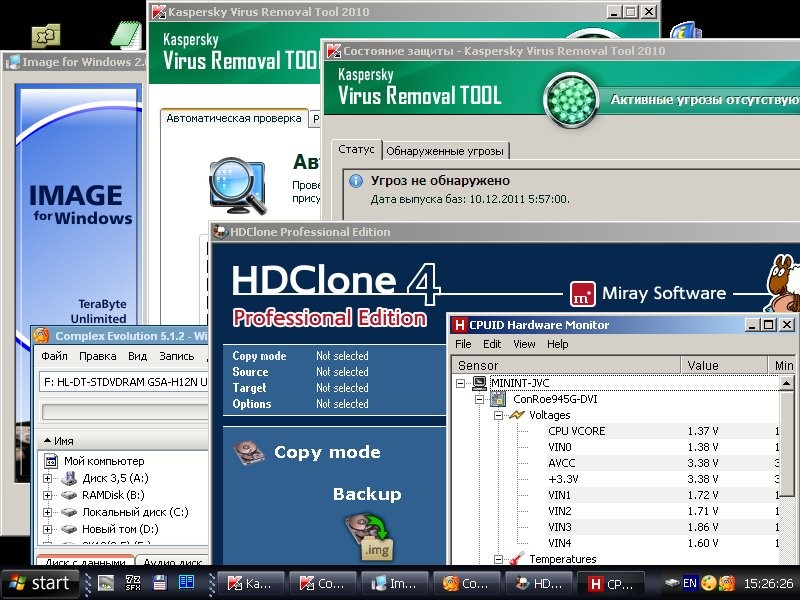Open the Файл menu in Complex Evolution
Screen dimensions: 800x600
pyautogui.click(x=55, y=356)
